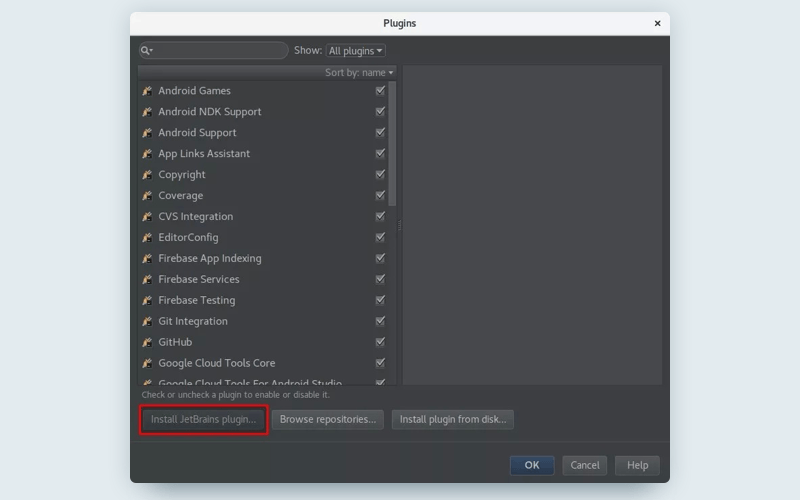This screenshot has height=500, width=800.
Task: Close the Plugins dialog window
Action: point(657,23)
